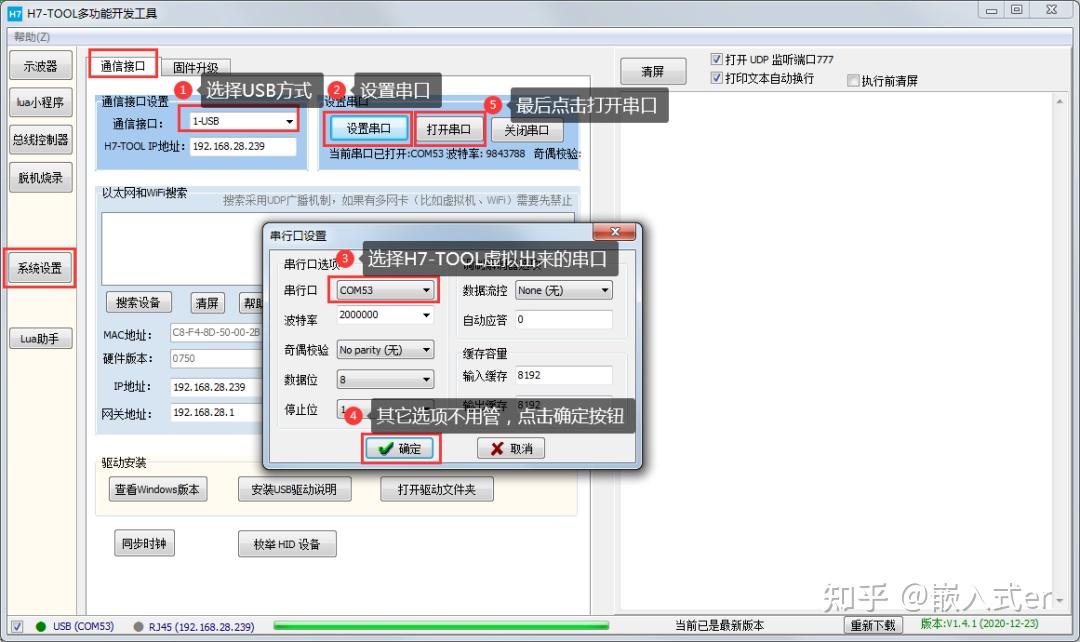Open the 帮助(Z) menu

[x=30, y=36]
